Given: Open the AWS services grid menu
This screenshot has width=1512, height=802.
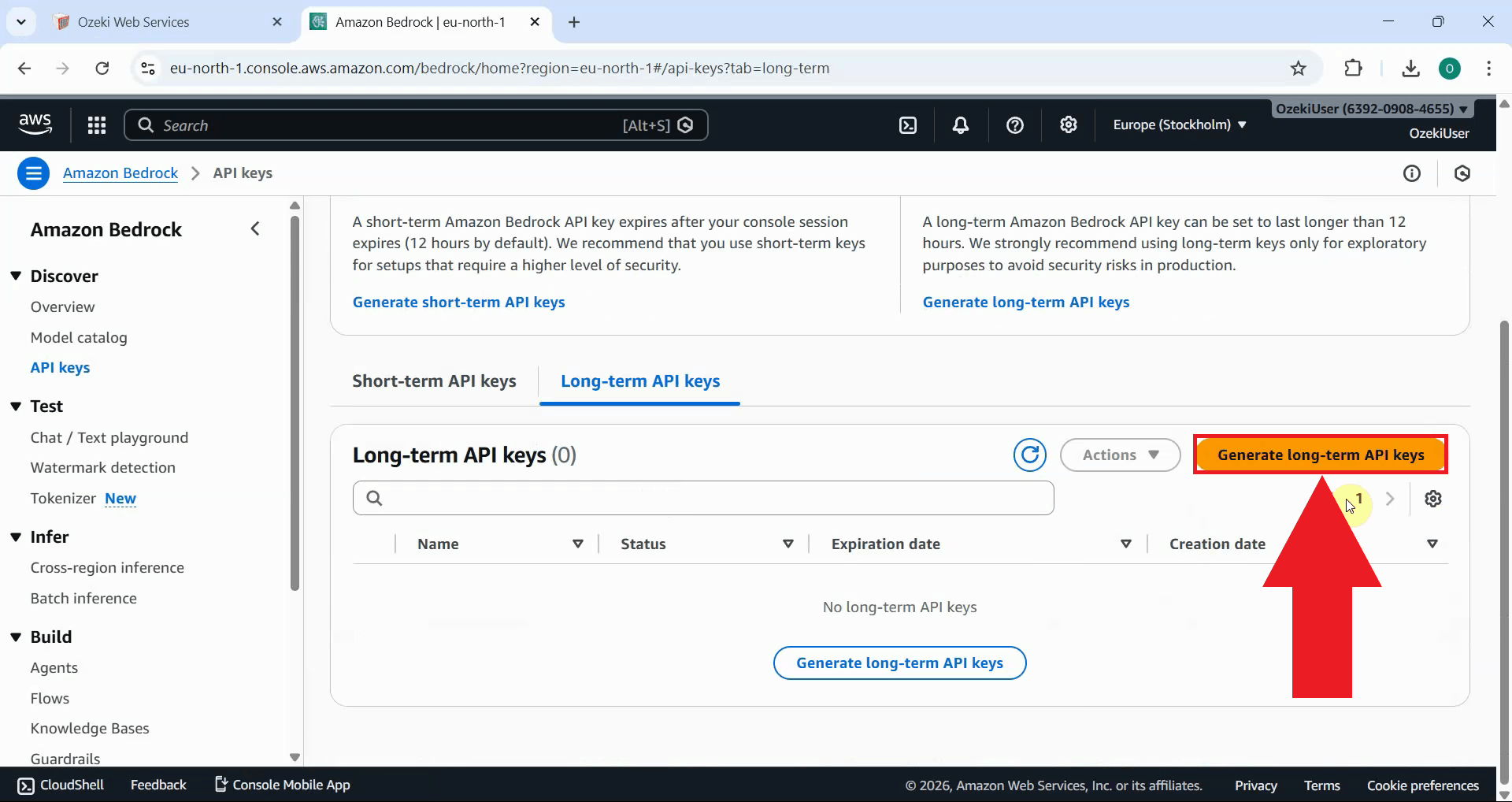Looking at the screenshot, I should (96, 125).
